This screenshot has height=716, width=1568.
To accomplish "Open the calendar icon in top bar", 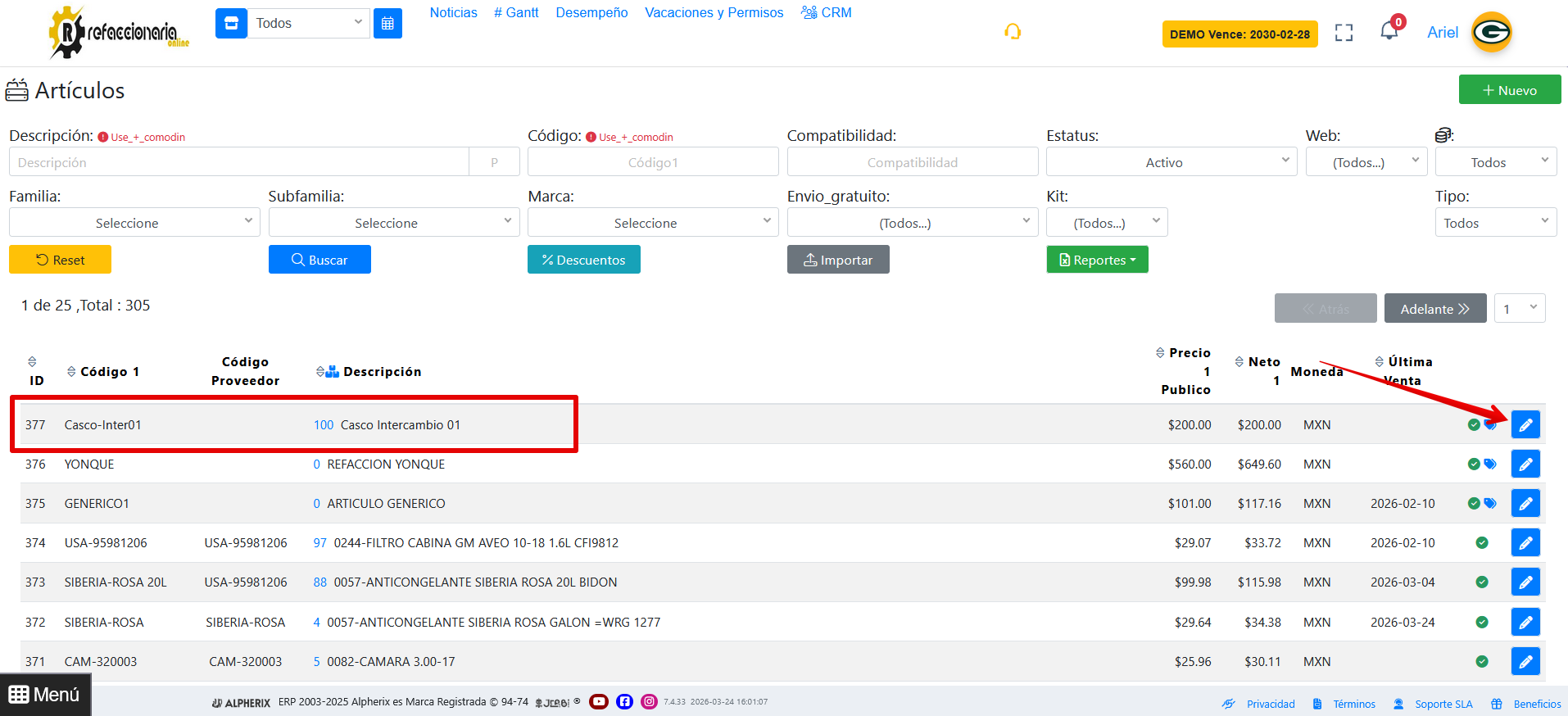I will pyautogui.click(x=387, y=23).
